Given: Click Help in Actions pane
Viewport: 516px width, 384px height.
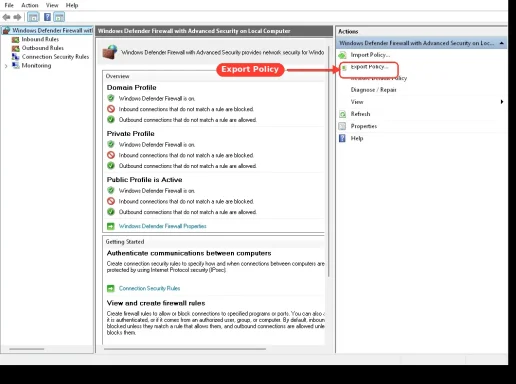Looking at the screenshot, I should [357, 138].
